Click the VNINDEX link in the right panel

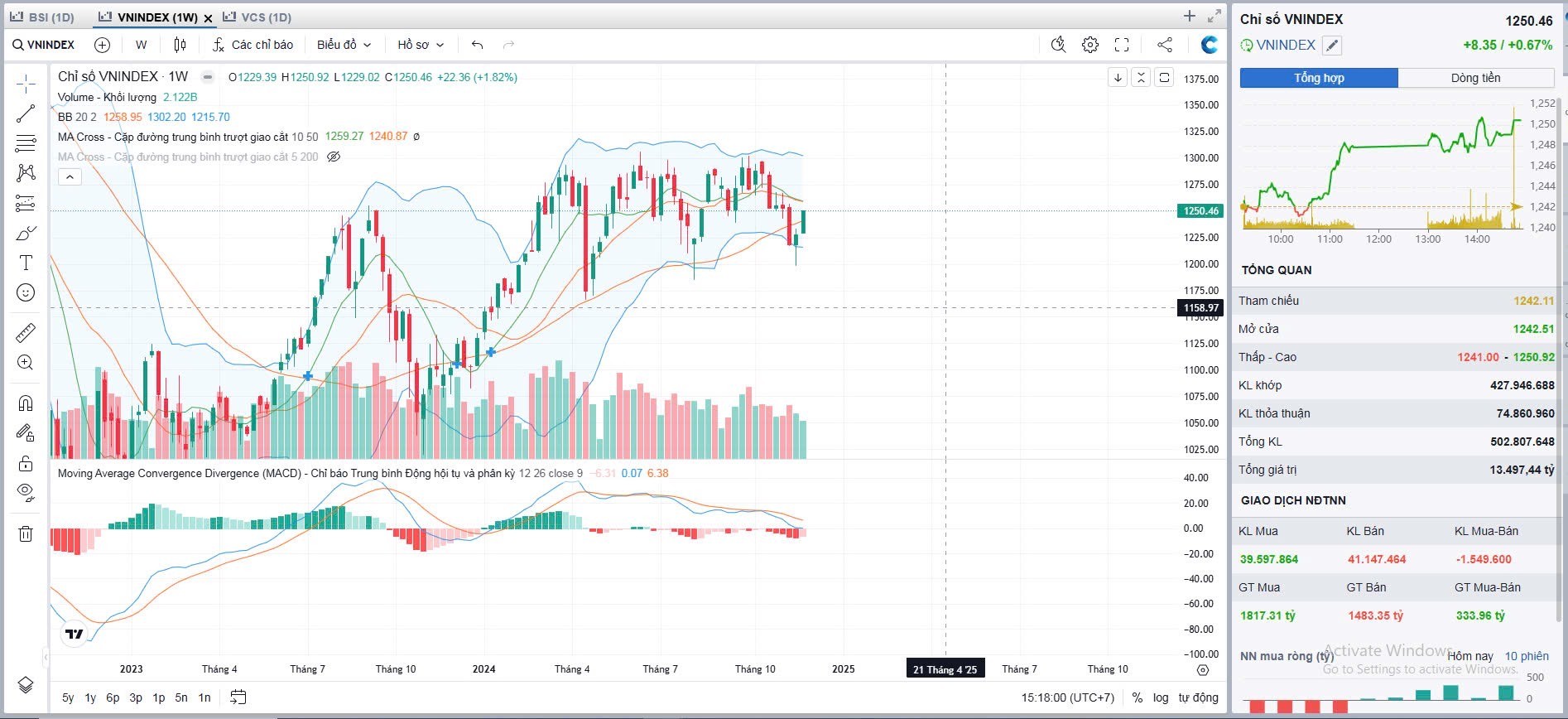point(1285,45)
